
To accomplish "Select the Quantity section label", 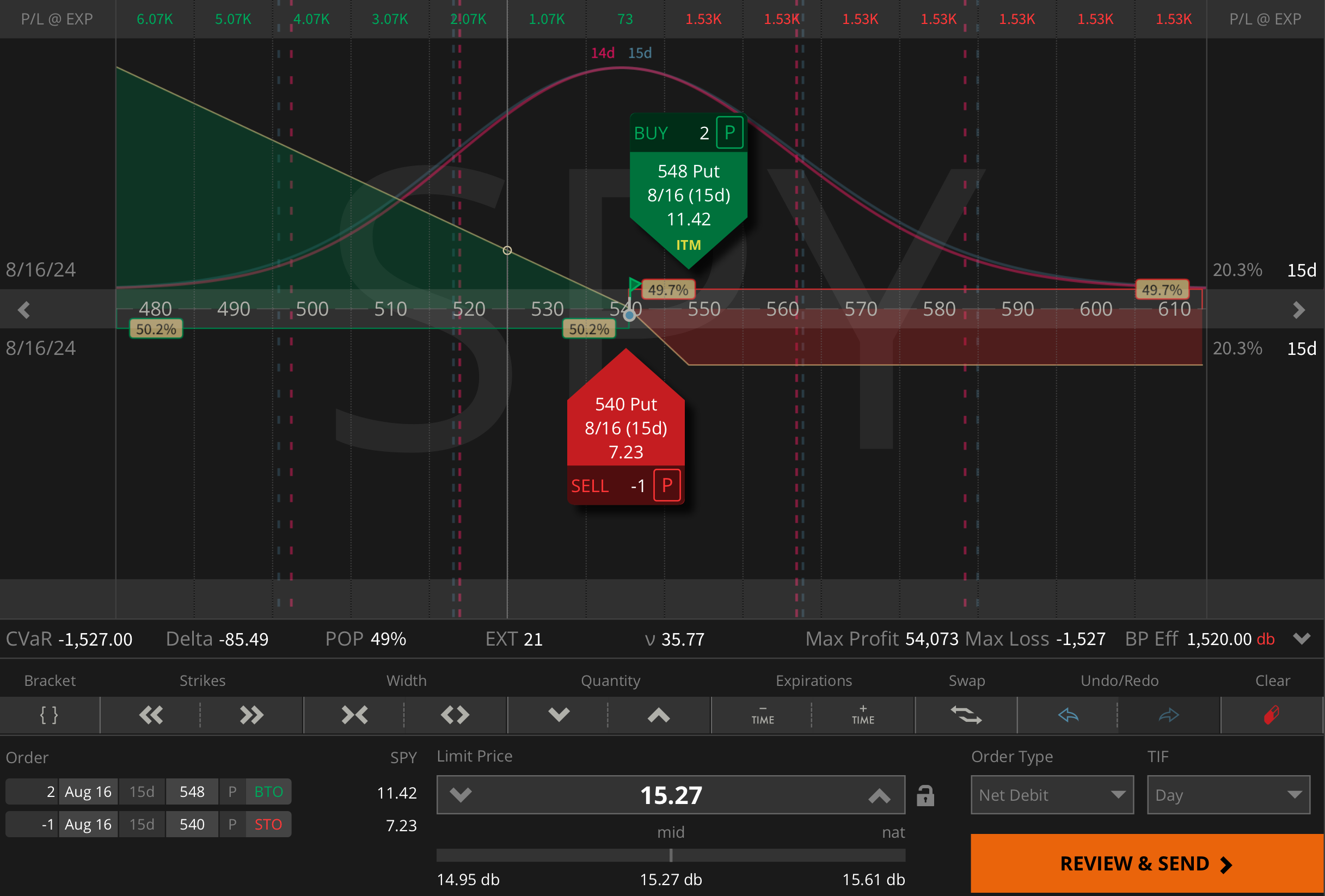I will [611, 680].
